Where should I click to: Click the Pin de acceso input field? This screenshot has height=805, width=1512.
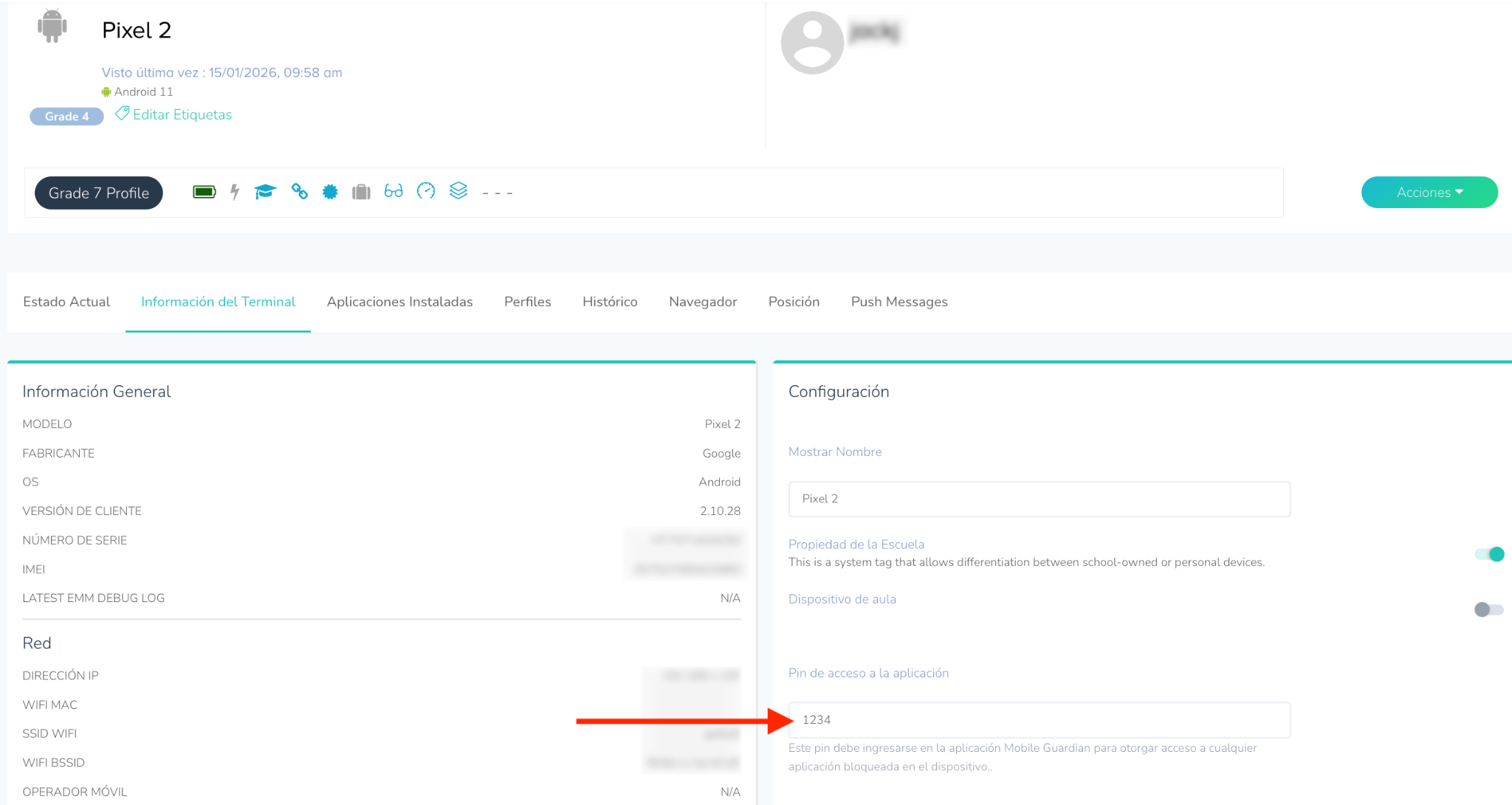(x=1039, y=719)
